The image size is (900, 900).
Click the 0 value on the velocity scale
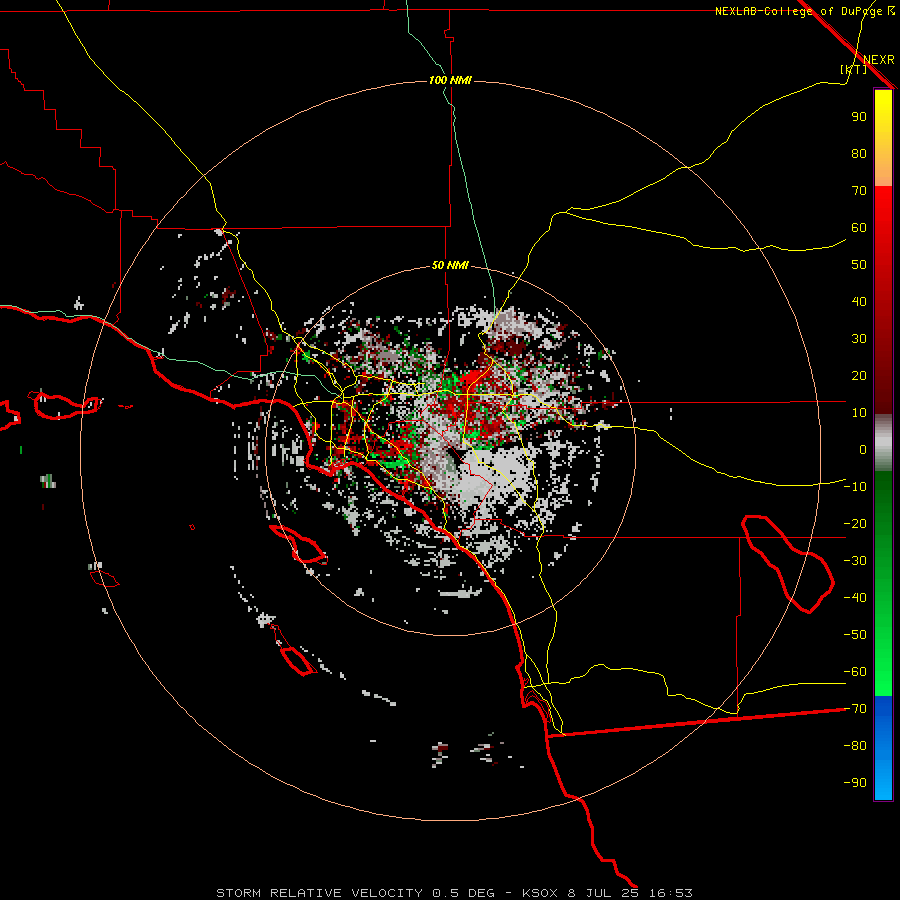click(863, 449)
